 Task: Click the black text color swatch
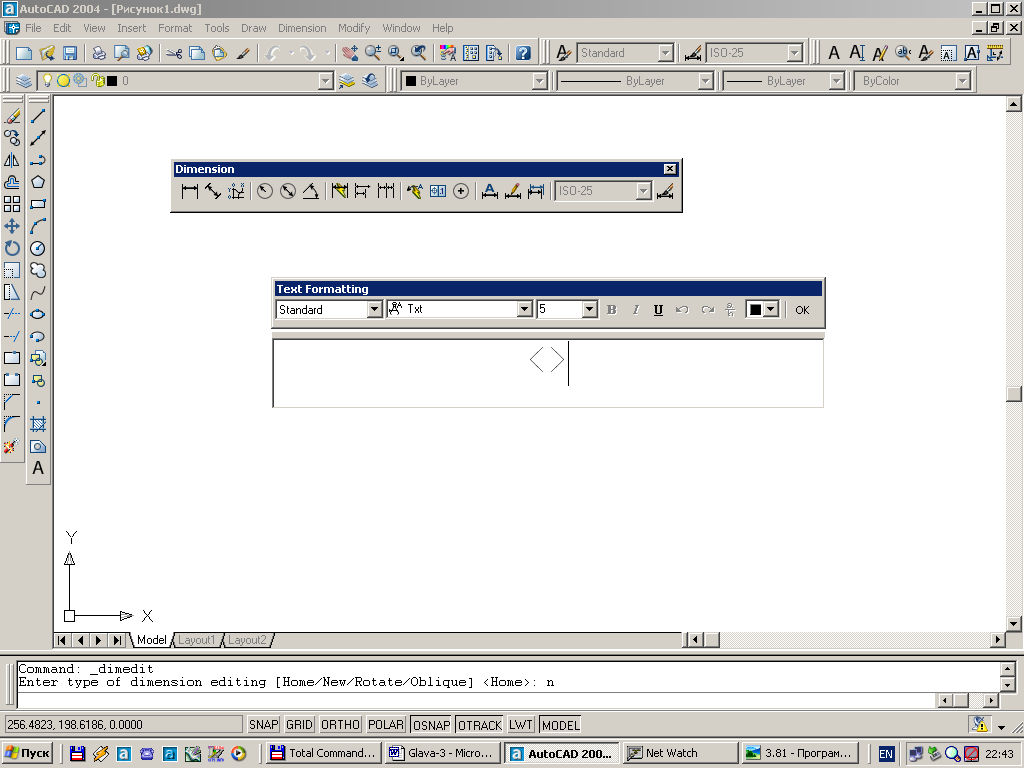tap(756, 310)
